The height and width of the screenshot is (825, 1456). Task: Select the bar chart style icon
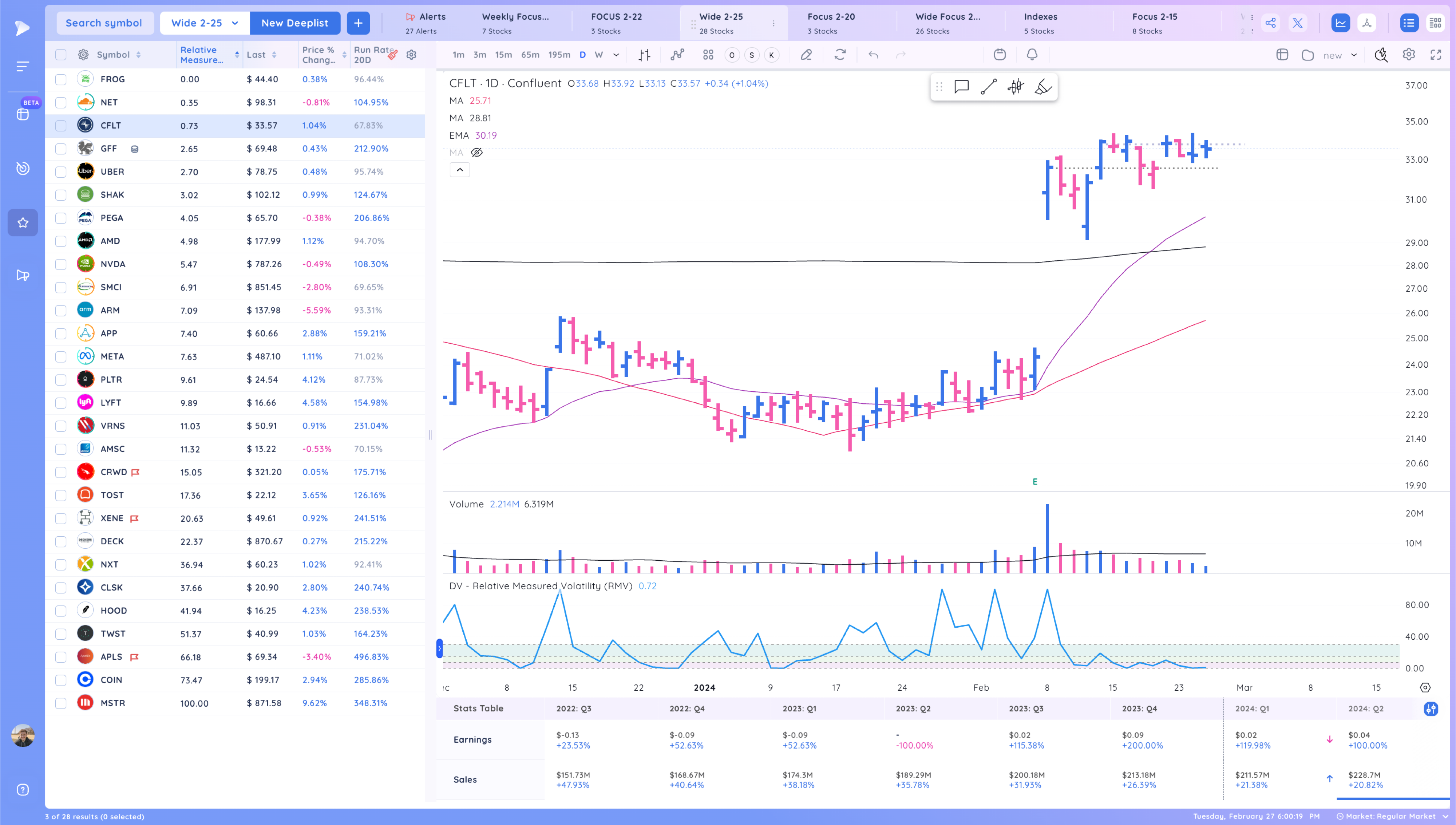click(645, 55)
